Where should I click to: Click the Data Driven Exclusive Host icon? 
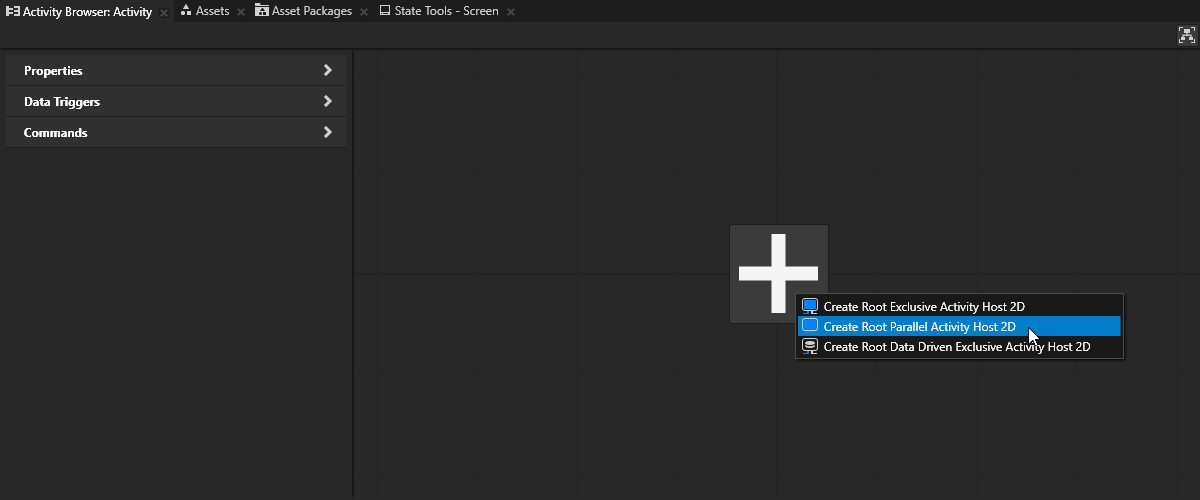(x=810, y=346)
